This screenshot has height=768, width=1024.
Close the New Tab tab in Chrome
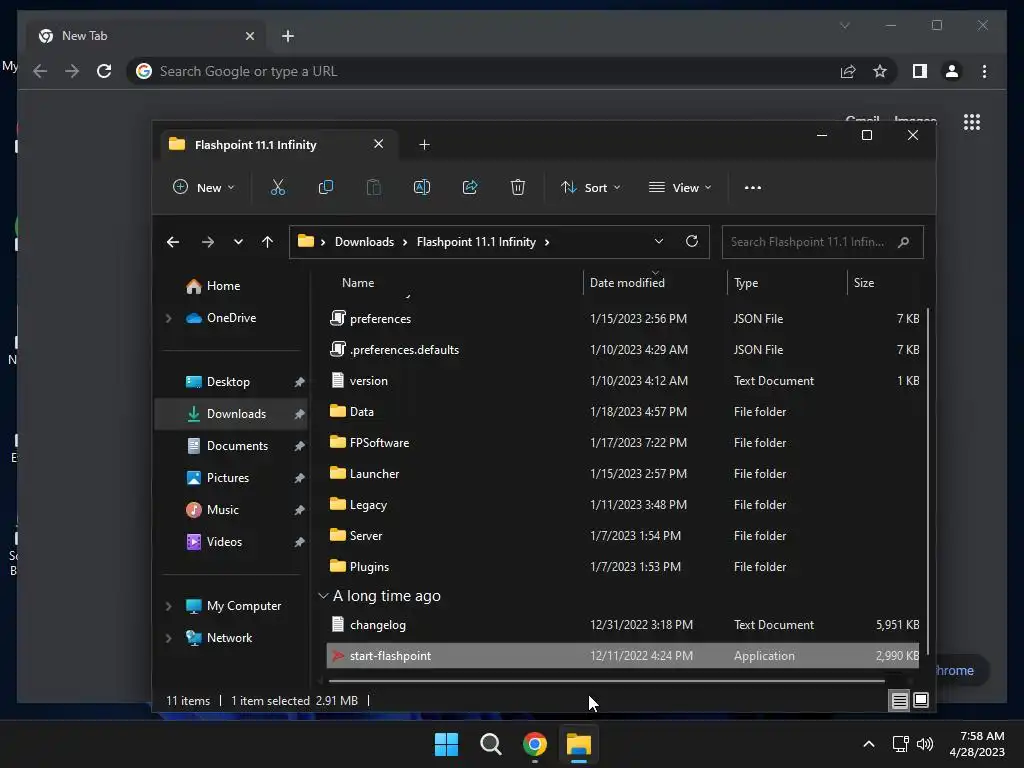tap(249, 36)
